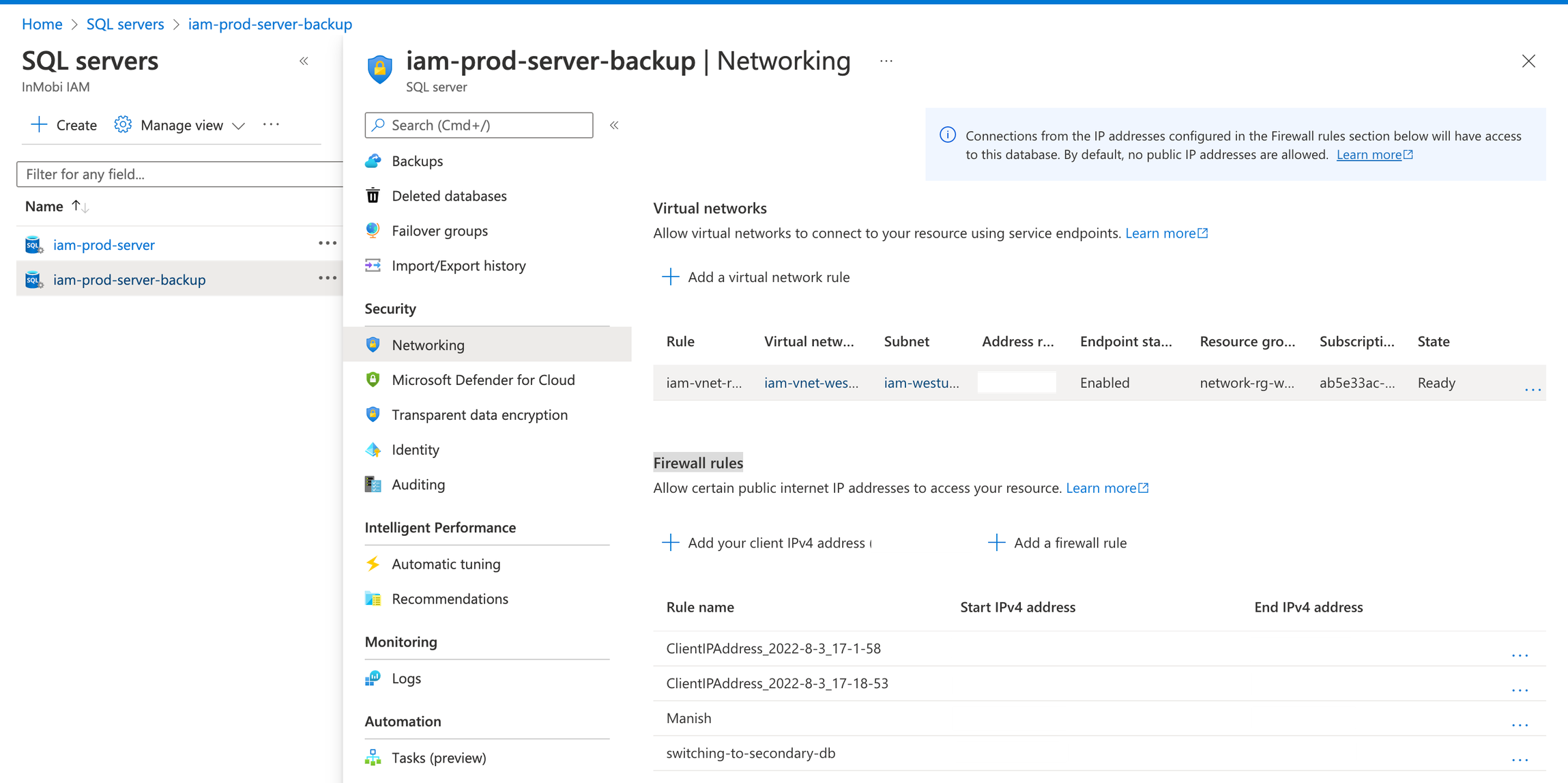Open more options for iam-prod-server-backup row
Viewport: 1568px width, 783px height.
pyautogui.click(x=328, y=279)
